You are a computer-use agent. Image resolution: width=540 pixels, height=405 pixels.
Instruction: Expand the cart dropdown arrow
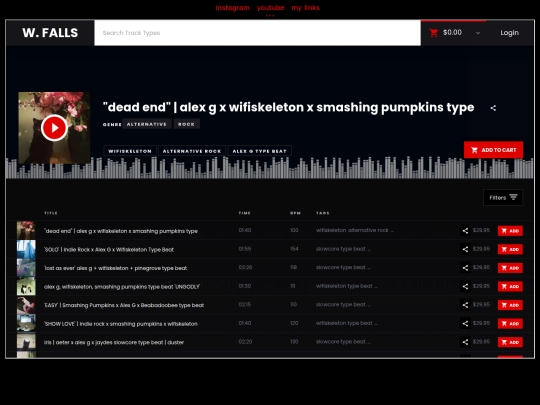[x=478, y=33]
